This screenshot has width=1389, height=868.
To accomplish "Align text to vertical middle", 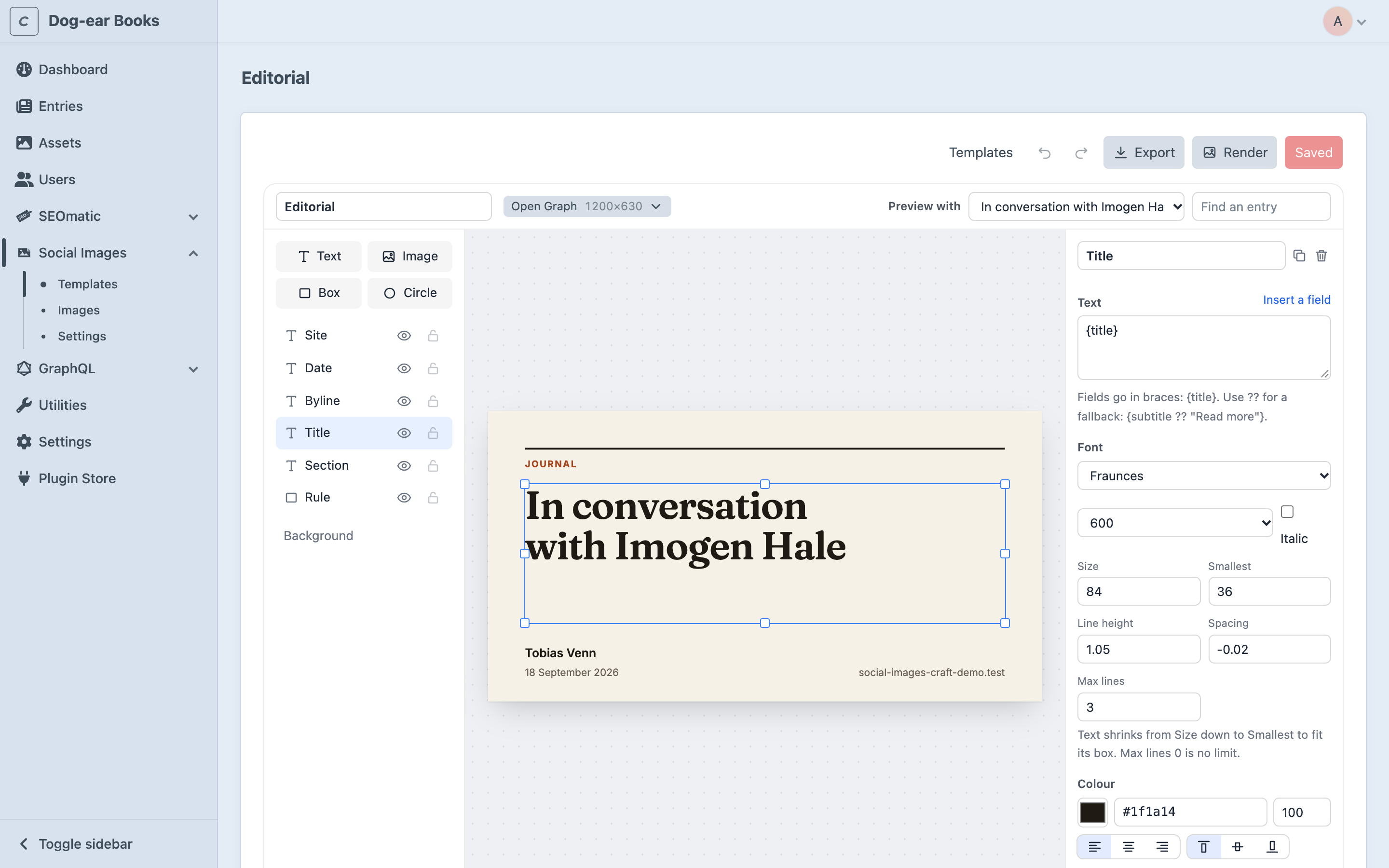I will [1238, 846].
